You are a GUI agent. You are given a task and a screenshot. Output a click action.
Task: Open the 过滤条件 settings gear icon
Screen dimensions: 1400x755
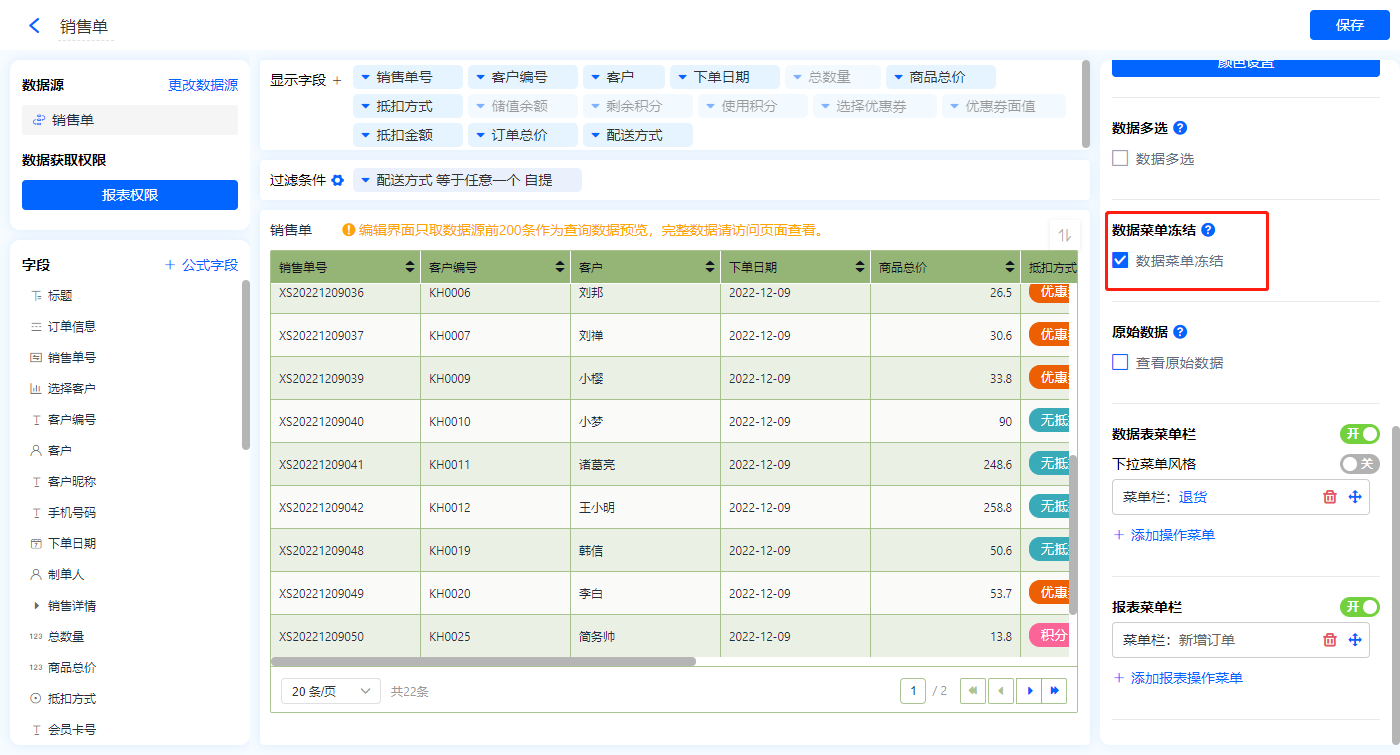coord(338,181)
